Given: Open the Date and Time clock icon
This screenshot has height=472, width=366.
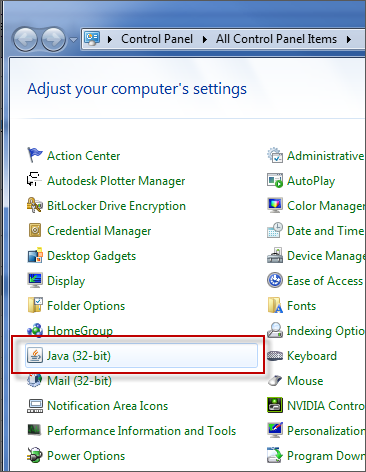Looking at the screenshot, I should (x=275, y=230).
